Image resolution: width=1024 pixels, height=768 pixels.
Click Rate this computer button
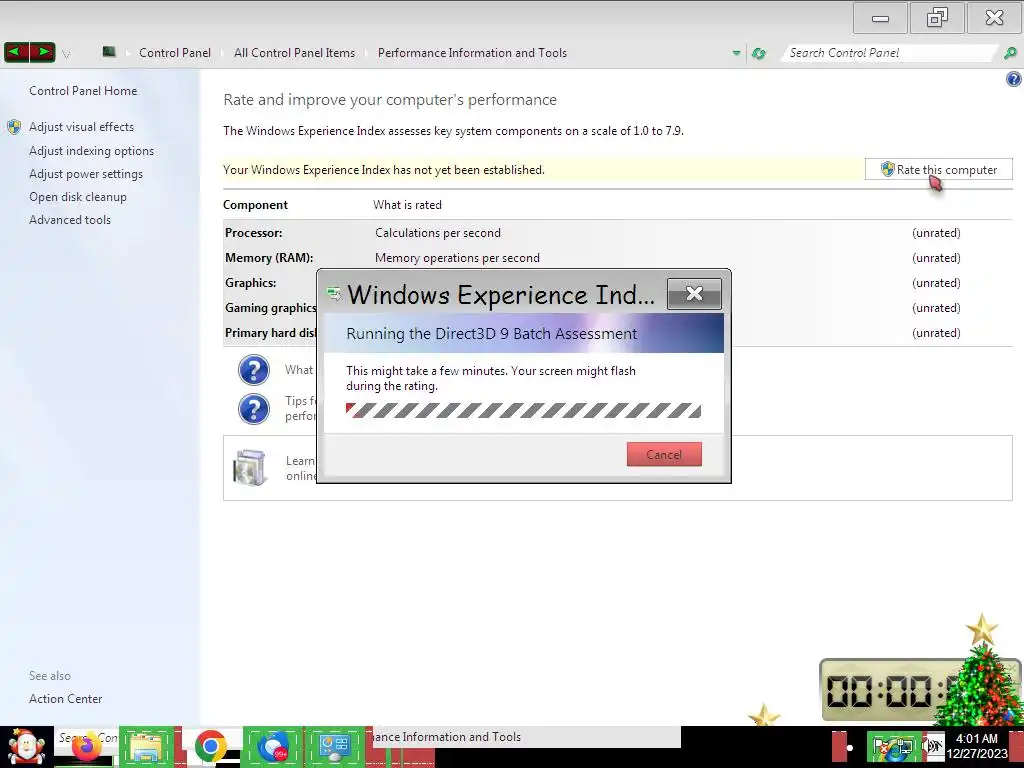click(938, 169)
